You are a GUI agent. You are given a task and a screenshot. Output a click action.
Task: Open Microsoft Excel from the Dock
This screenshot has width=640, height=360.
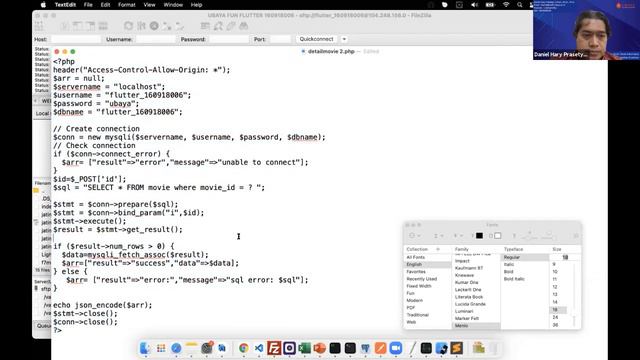[x=304, y=348]
